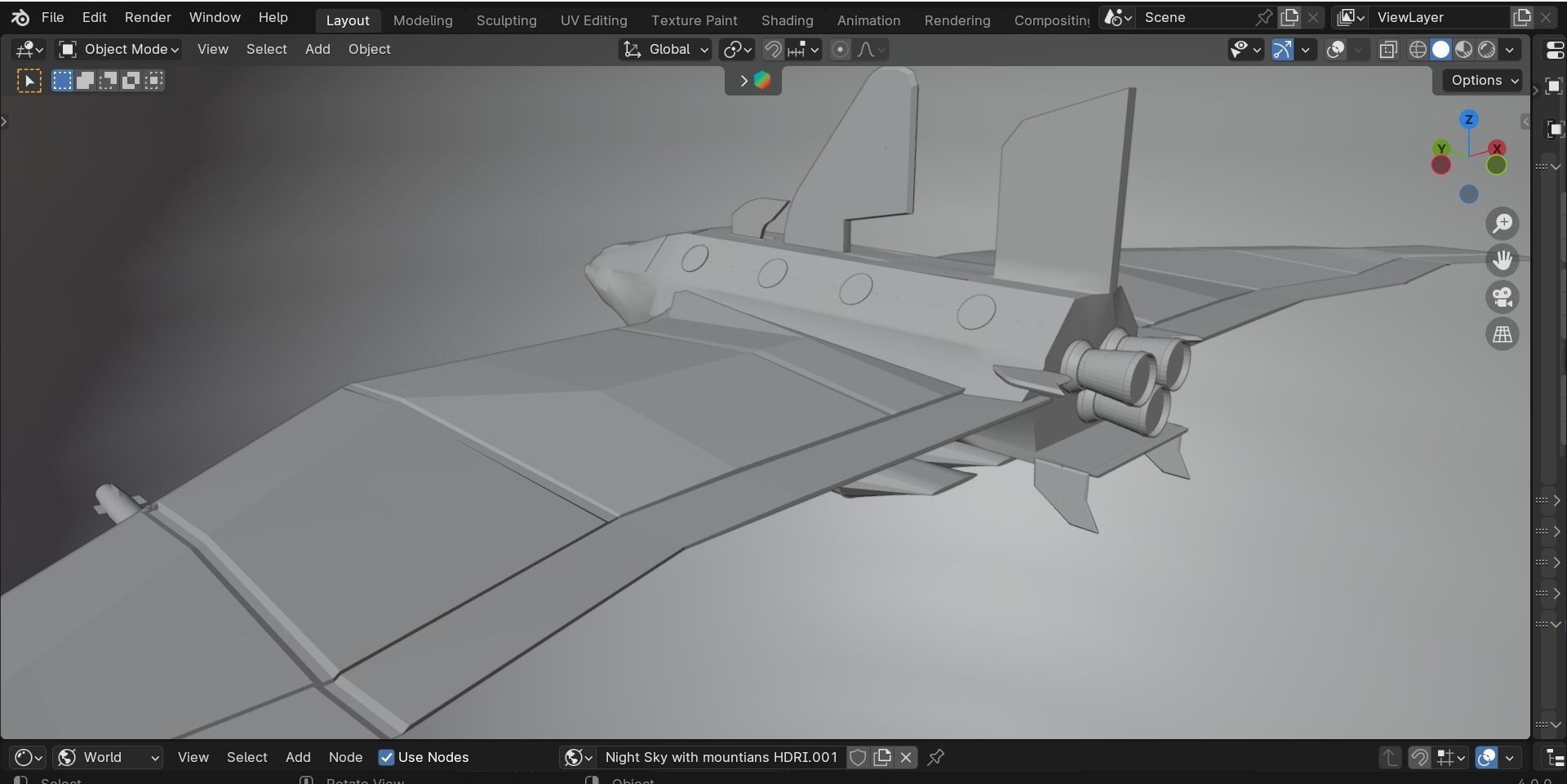1567x784 pixels.
Task: Toggle the snapping magnet in the viewport header
Action: click(x=772, y=50)
